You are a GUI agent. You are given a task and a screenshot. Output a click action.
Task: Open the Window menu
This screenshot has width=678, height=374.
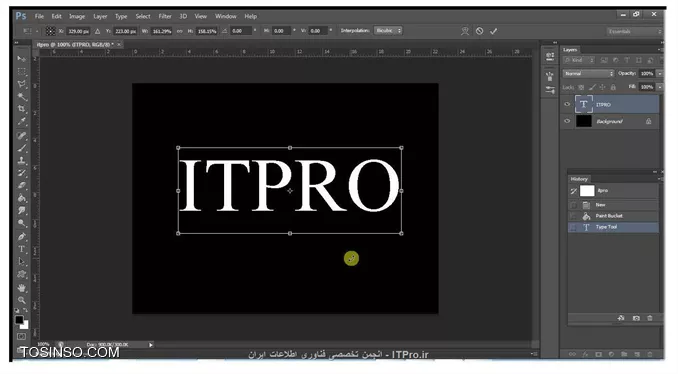click(226, 16)
